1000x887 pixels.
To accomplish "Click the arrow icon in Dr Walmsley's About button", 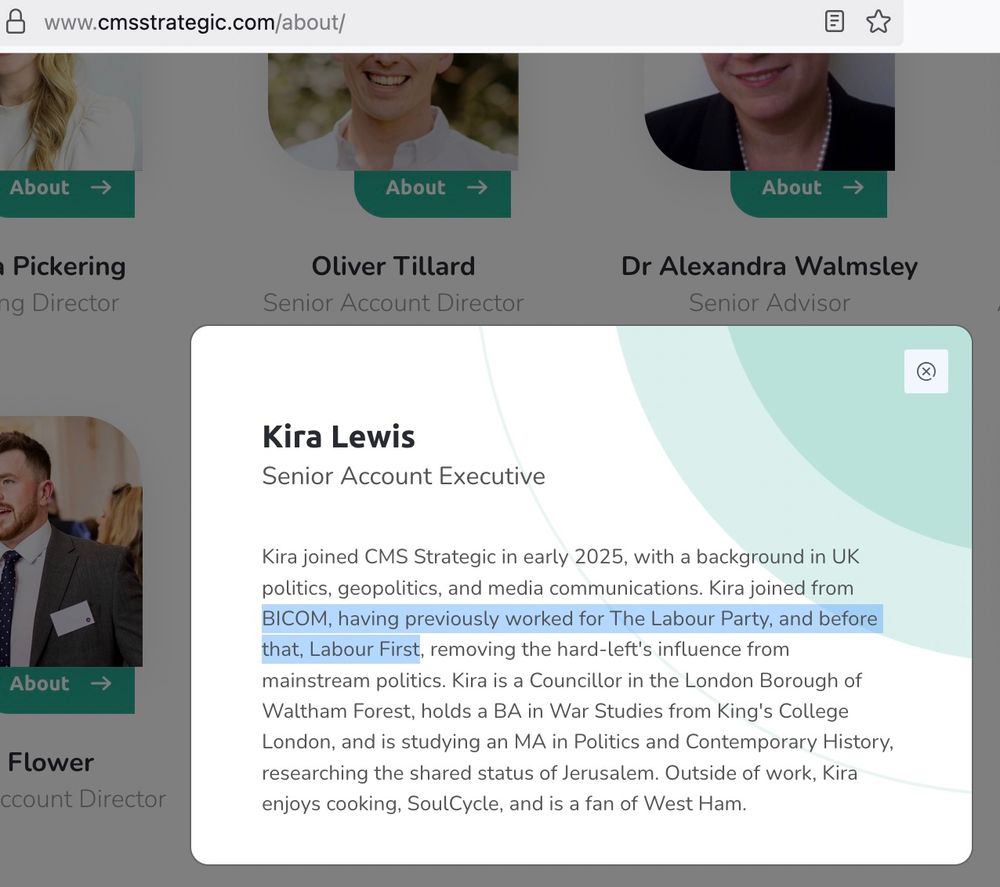I will coord(853,187).
